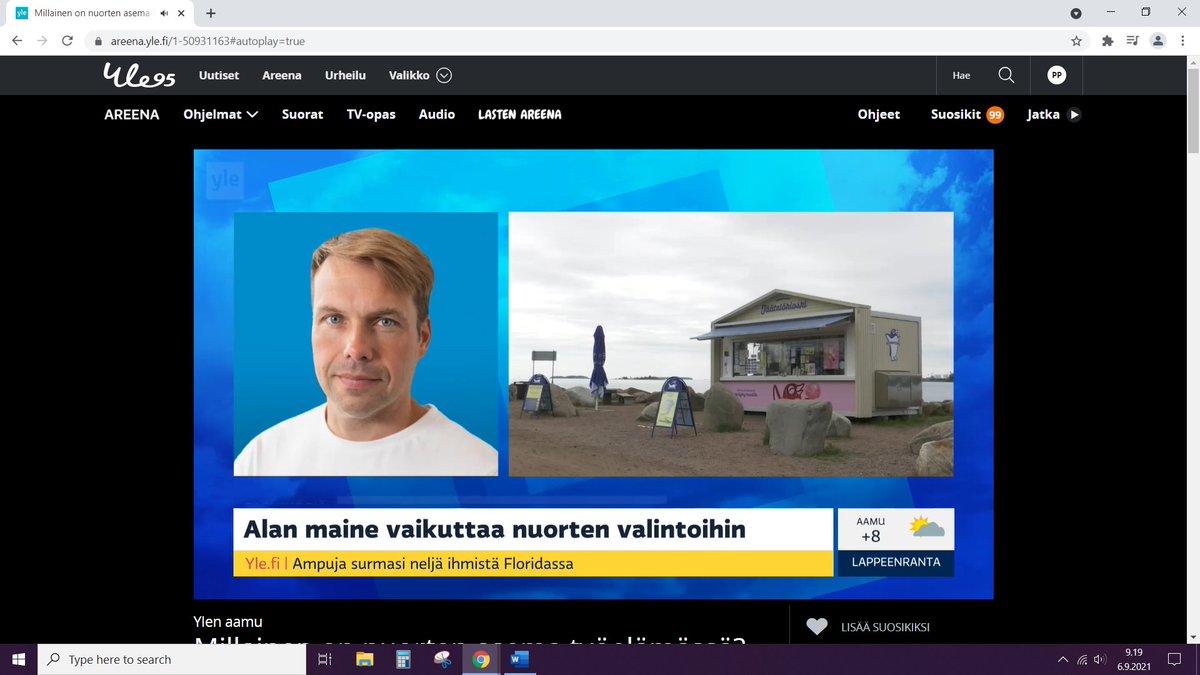Viewport: 1200px width, 675px height.
Task: Open the tab search dropdown arrow
Action: point(1076,13)
